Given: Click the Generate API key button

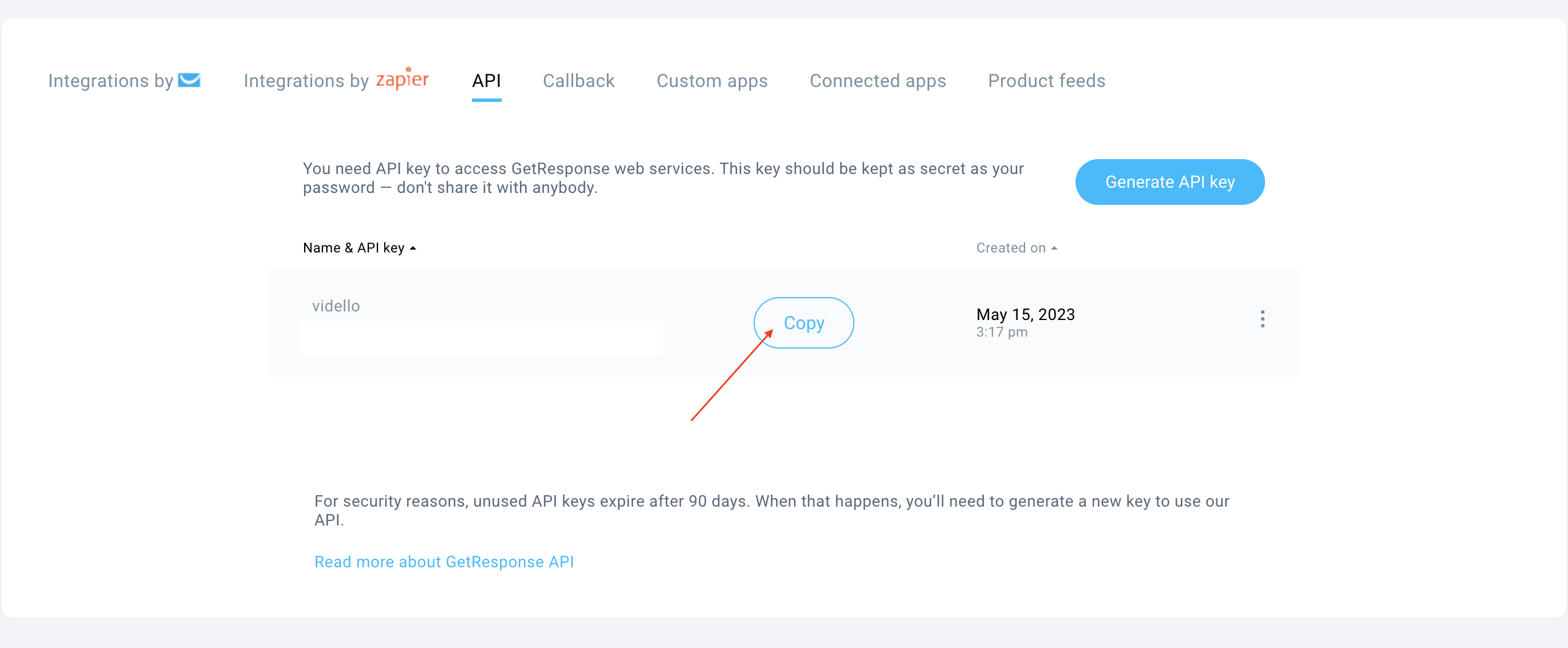Looking at the screenshot, I should (x=1169, y=182).
